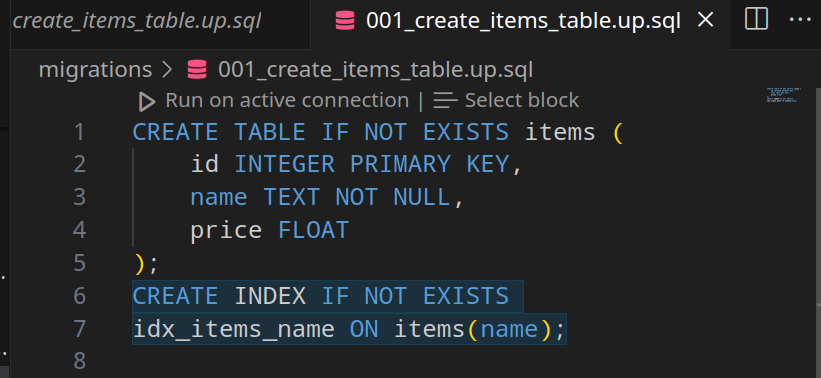Click the Split Editor Right icon
This screenshot has width=821, height=378.
756,20
